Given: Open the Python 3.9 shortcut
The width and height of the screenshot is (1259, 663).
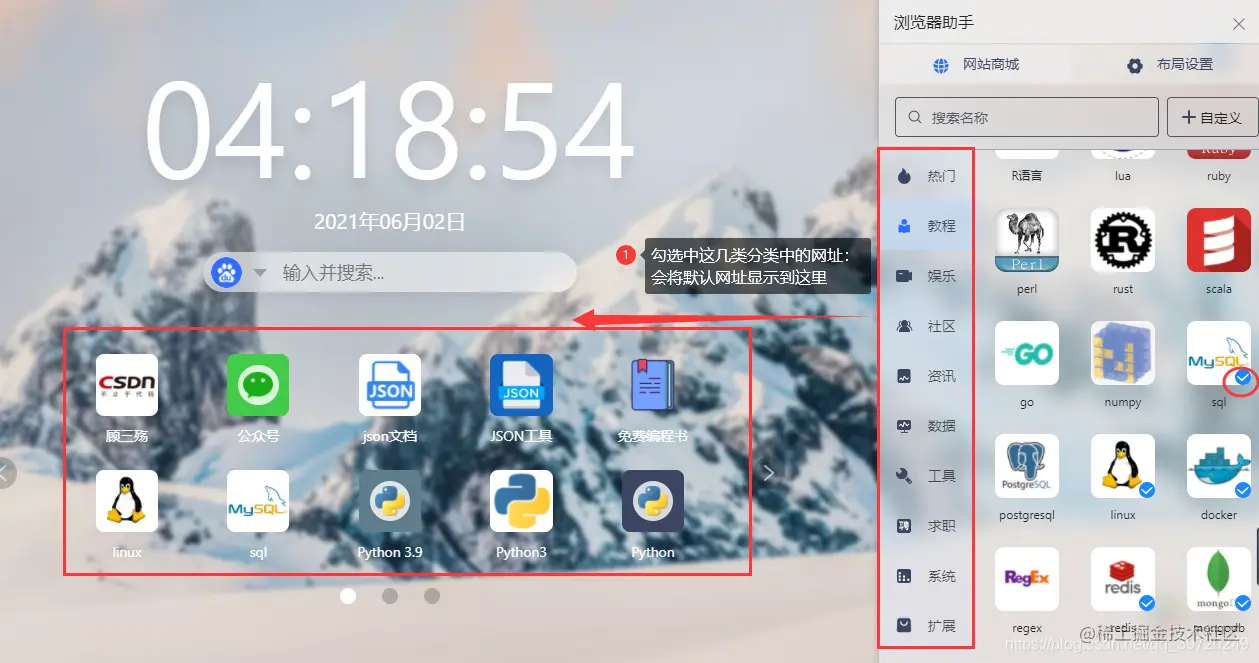Looking at the screenshot, I should point(390,501).
